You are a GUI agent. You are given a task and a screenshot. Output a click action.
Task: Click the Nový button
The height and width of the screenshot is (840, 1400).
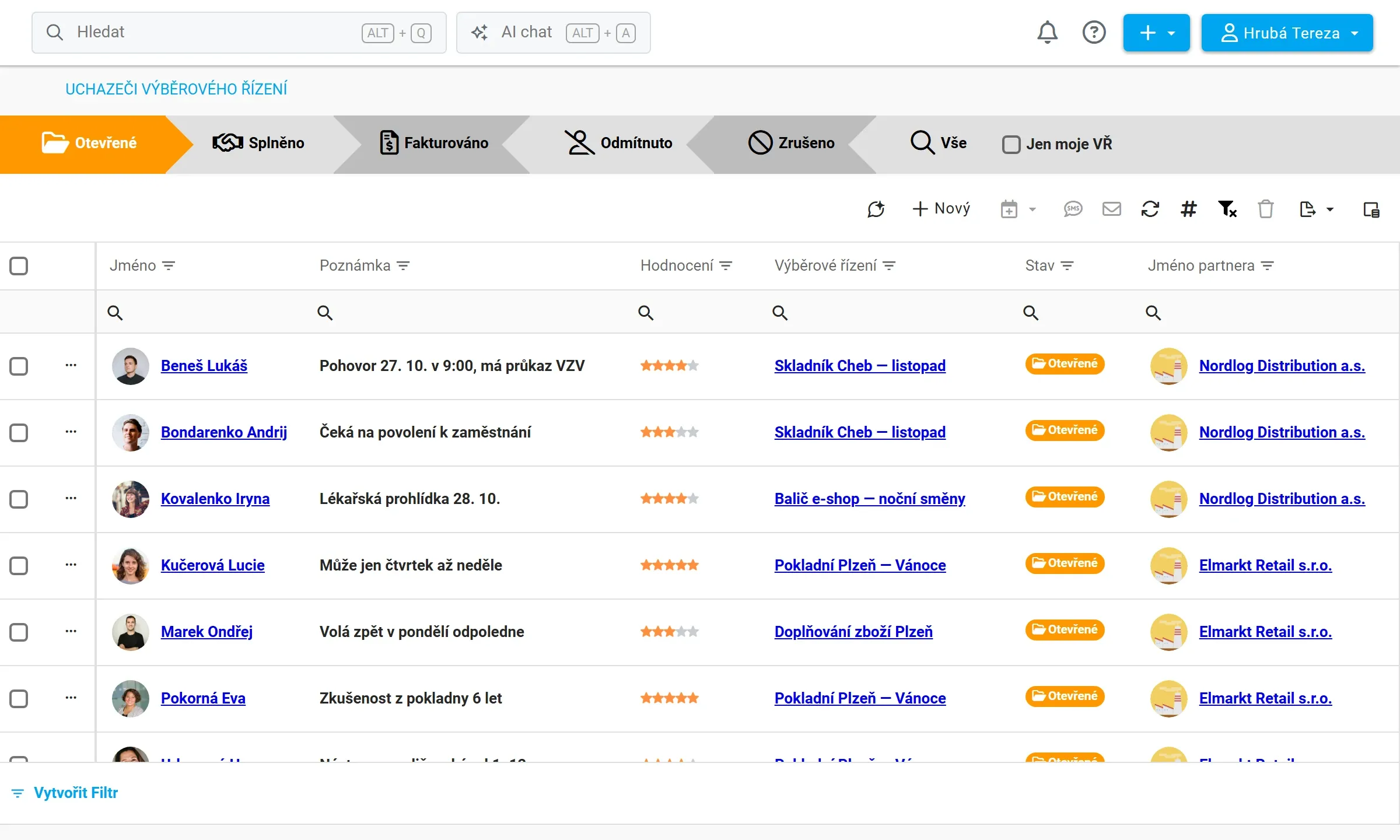tap(940, 209)
